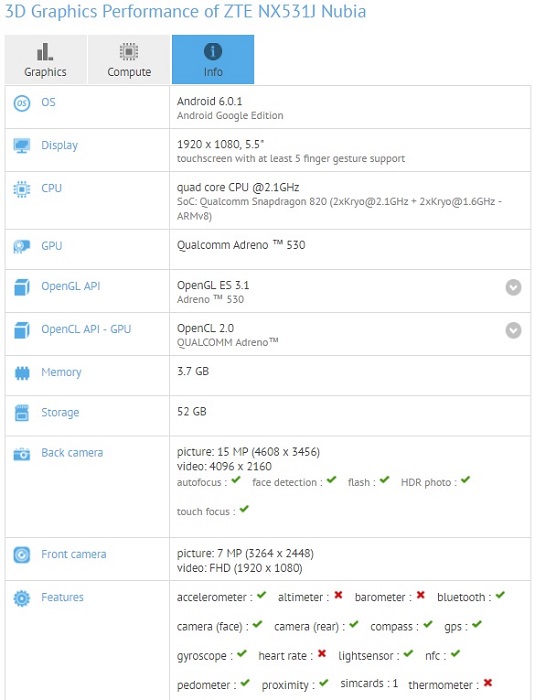This screenshot has width=535, height=700.
Task: Click the pedometer check mark
Action: [x=245, y=683]
